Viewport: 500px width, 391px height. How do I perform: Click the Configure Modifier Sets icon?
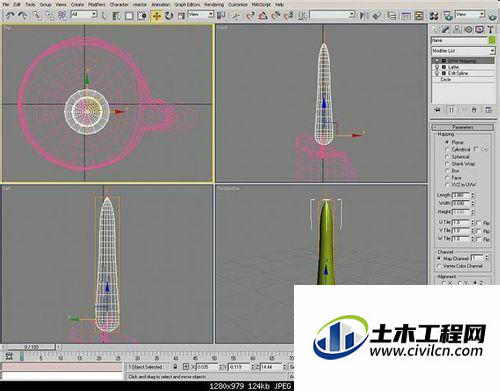click(489, 110)
